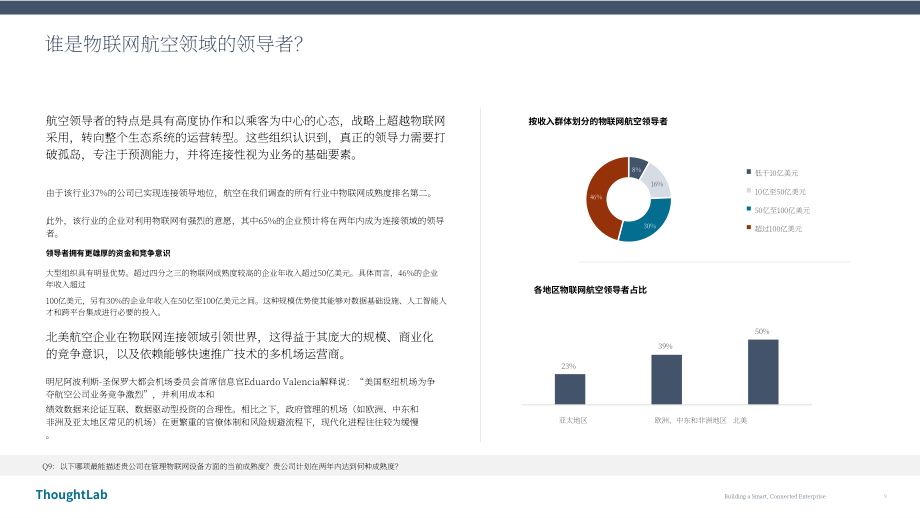Viewport: 920px width, 518px height.
Task: Click the teal legend swatch for 50亿至100亿美元
Action: [x=749, y=209]
